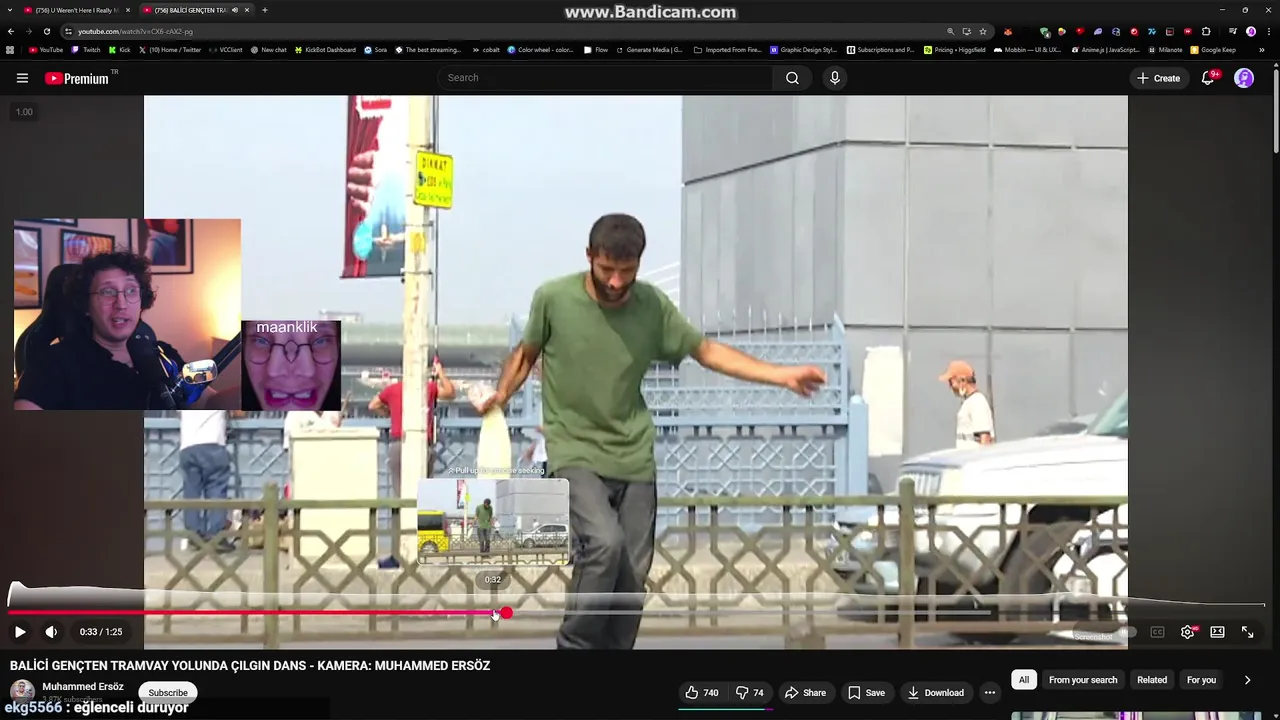Open the YouTube hamburger guide menu

coord(22,78)
